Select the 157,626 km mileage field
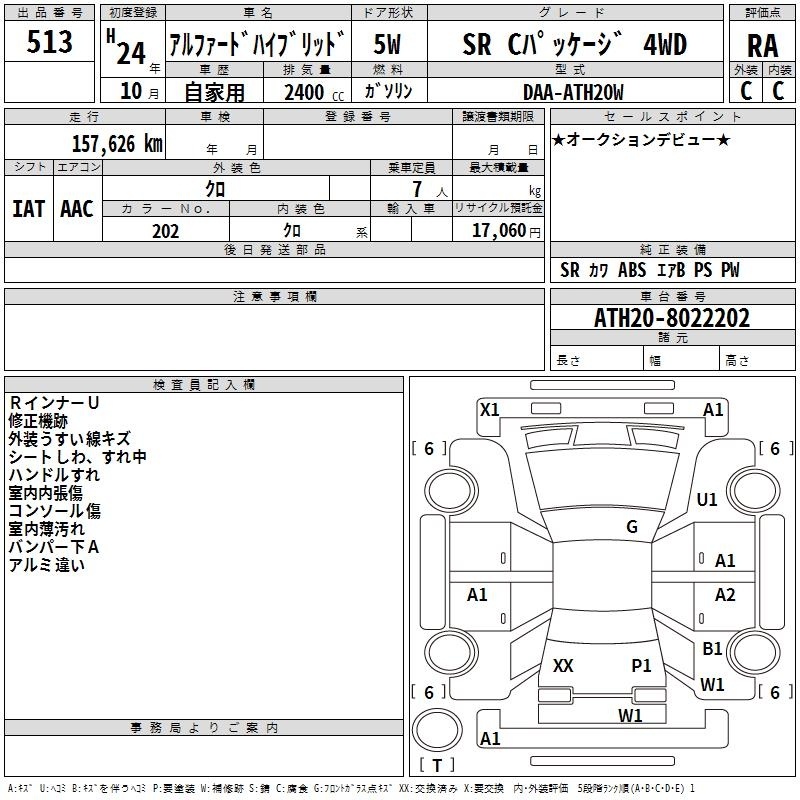 pyautogui.click(x=117, y=144)
